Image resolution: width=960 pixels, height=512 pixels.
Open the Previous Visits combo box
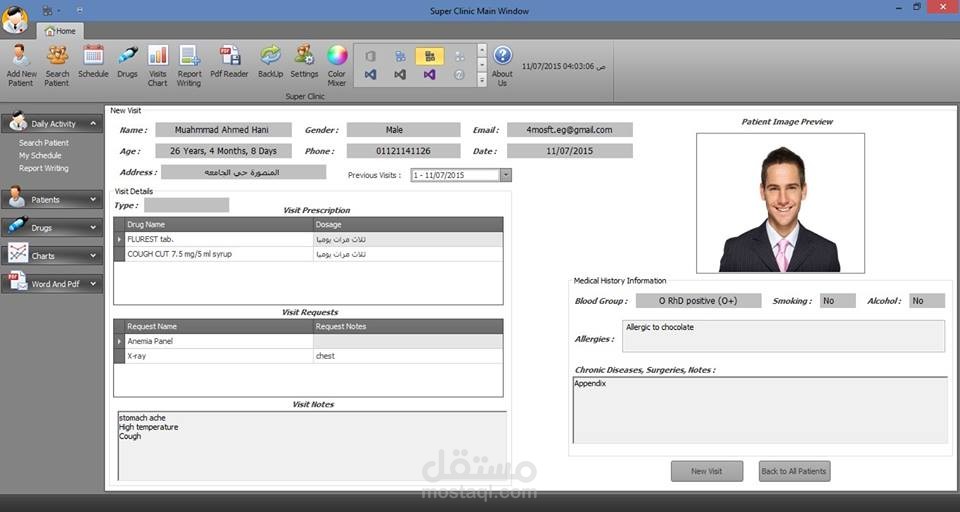click(x=461, y=175)
